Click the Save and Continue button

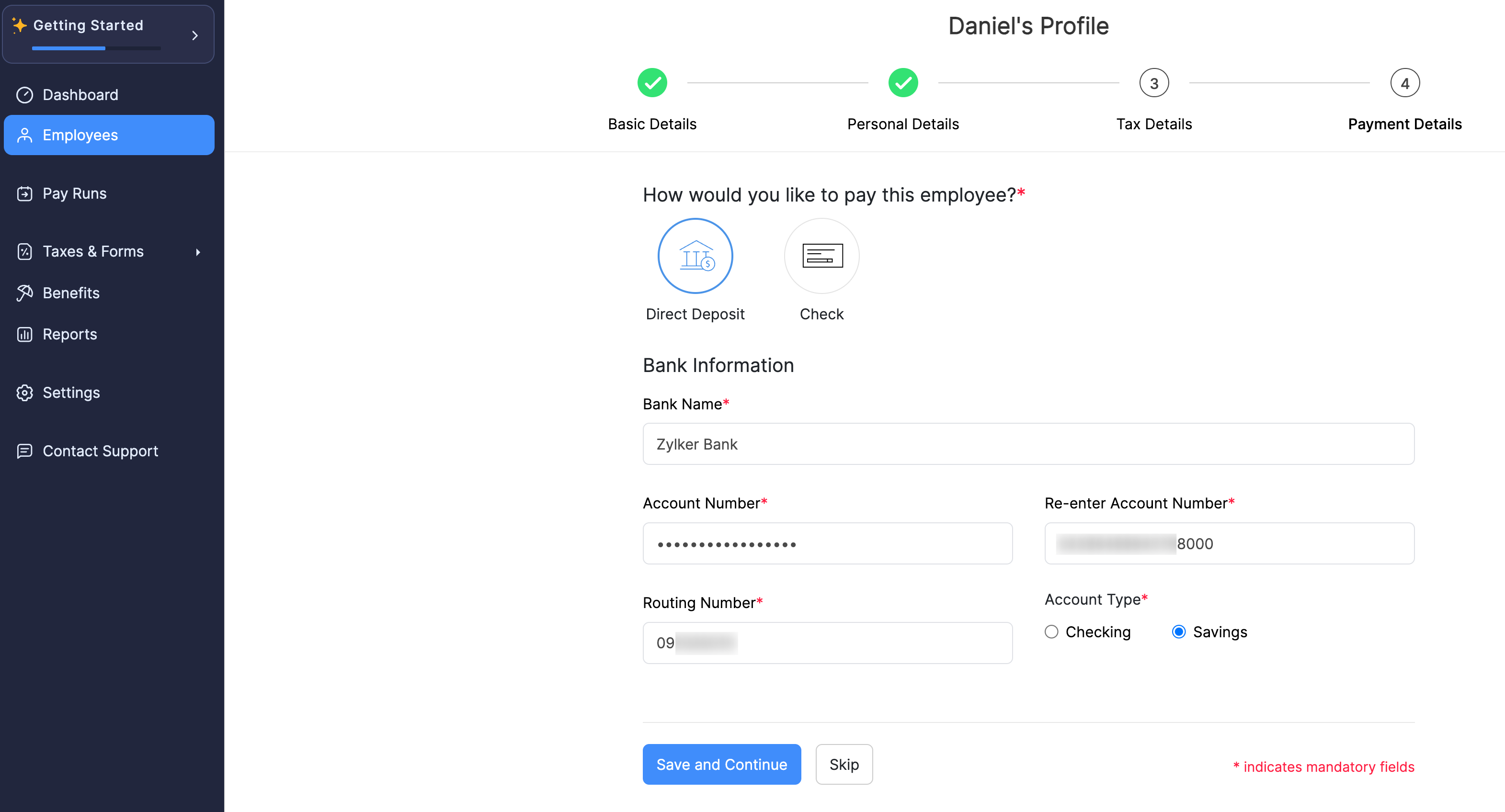722,764
